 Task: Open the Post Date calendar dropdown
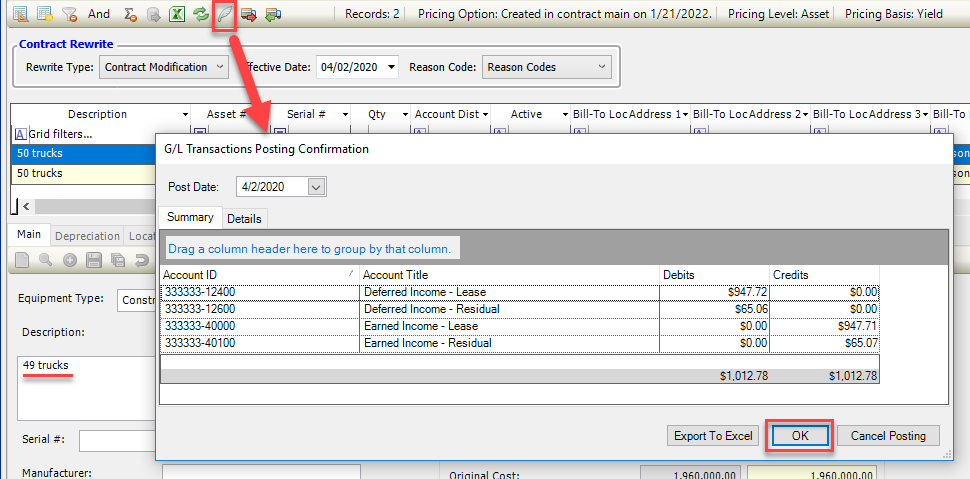(316, 187)
